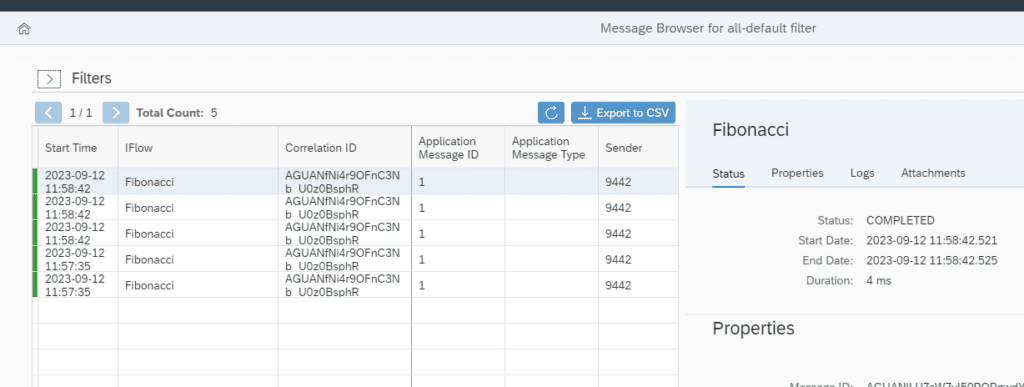
Task: Open the Logs tab
Action: 862,173
